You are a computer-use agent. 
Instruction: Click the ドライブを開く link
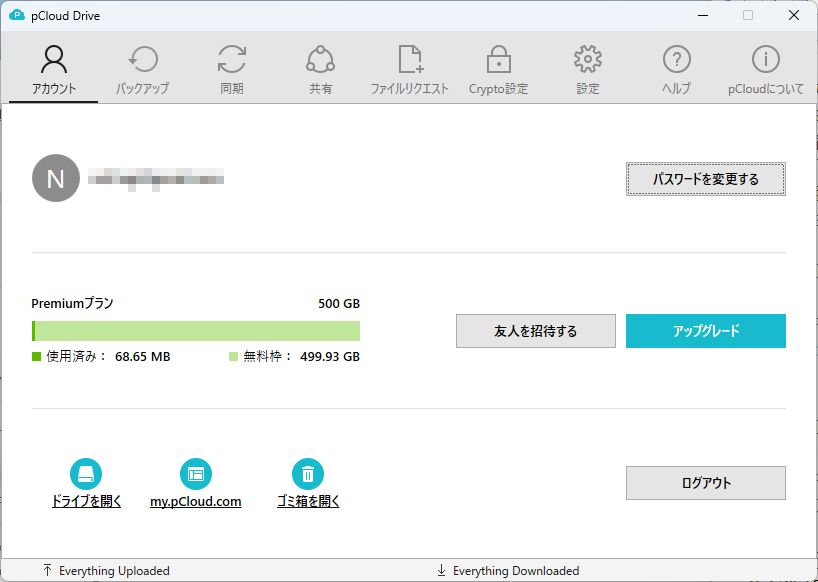[87, 502]
